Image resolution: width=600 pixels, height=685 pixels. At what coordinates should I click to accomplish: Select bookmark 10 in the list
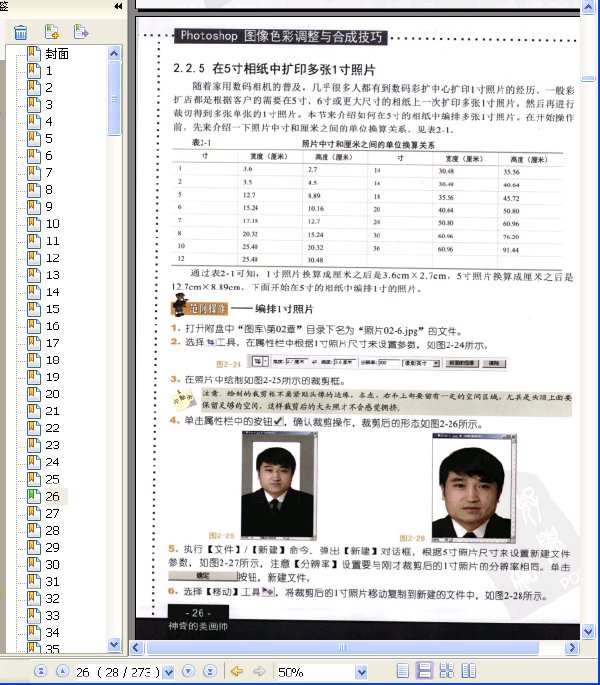52,224
